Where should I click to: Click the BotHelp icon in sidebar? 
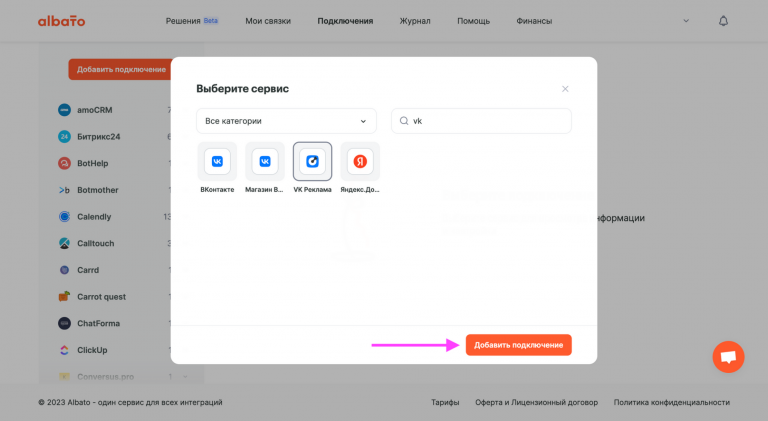(x=64, y=163)
